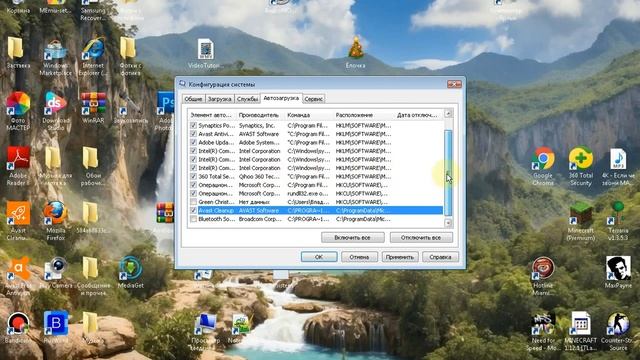Apply changes with Применить button
This screenshot has width=640, height=360.
pyautogui.click(x=400, y=257)
